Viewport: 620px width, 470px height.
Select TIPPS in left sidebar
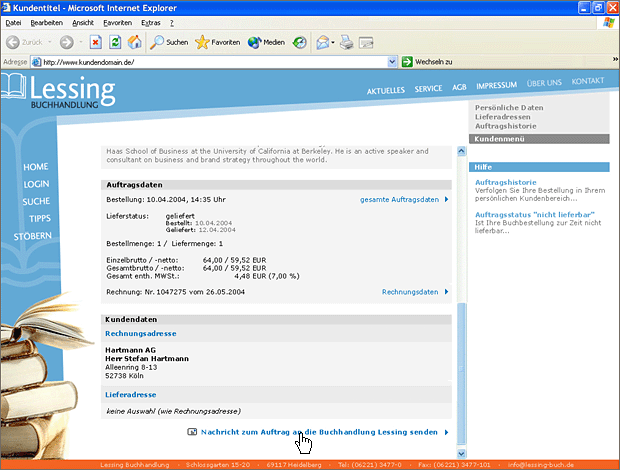pos(40,219)
